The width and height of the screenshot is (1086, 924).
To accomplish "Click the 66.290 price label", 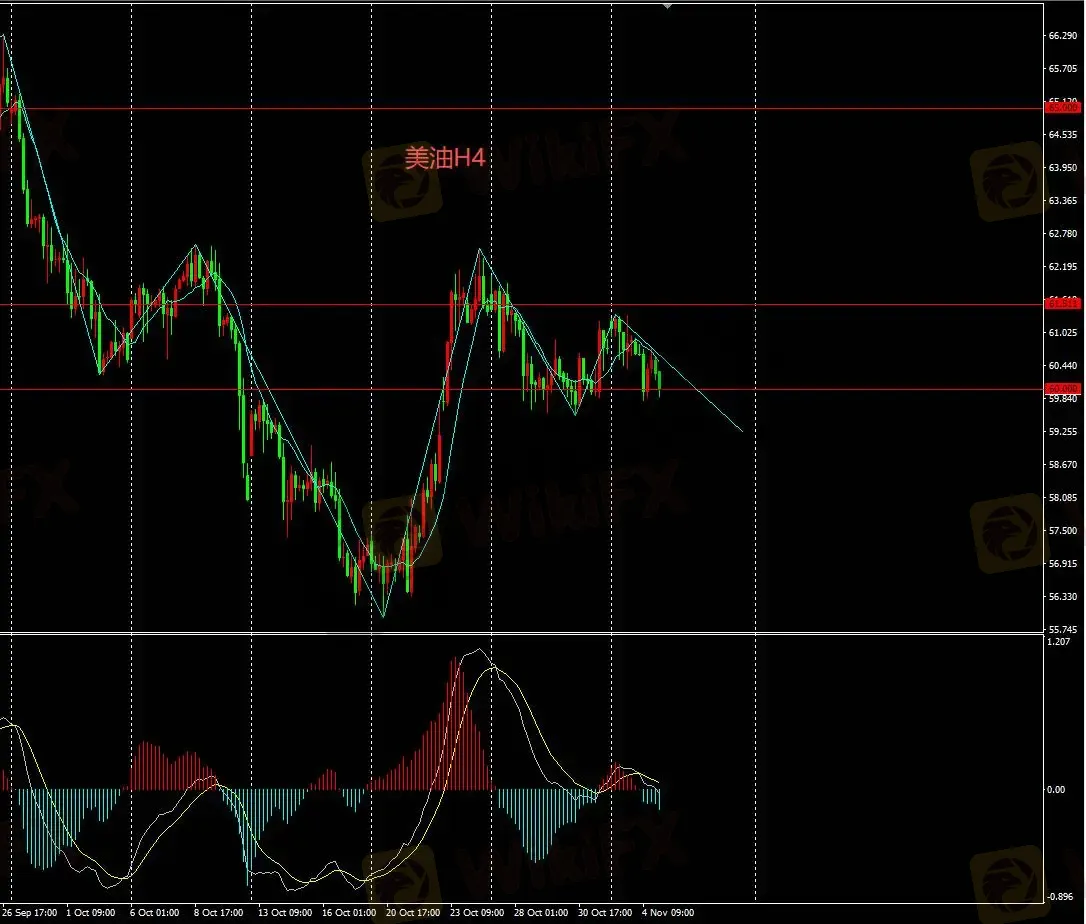I will tap(1063, 35).
